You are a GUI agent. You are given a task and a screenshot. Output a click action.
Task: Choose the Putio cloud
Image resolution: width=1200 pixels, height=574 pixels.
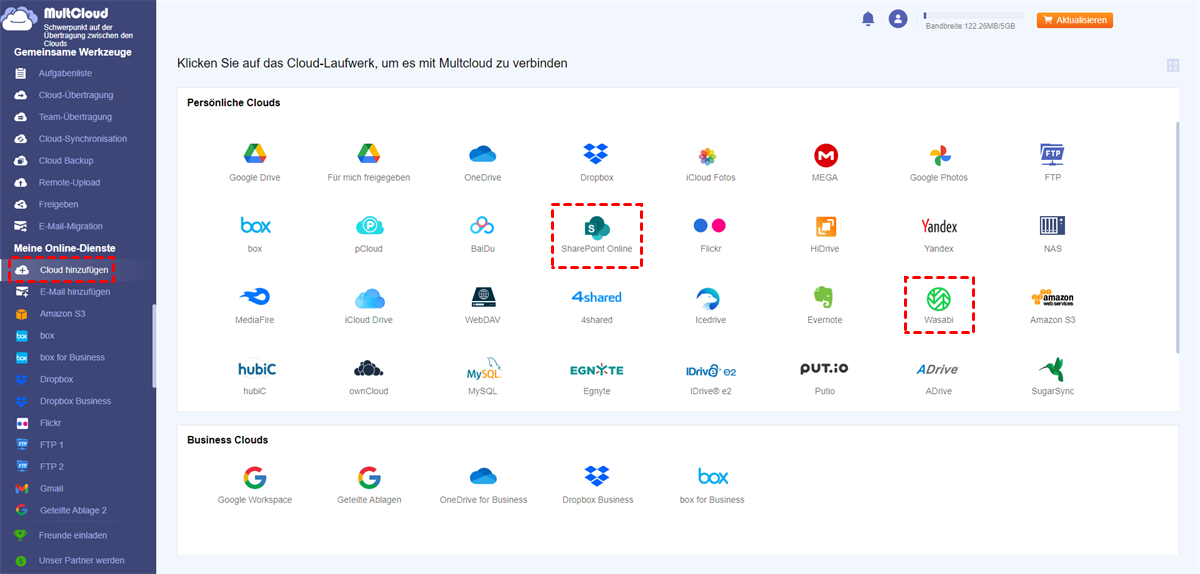(x=825, y=377)
